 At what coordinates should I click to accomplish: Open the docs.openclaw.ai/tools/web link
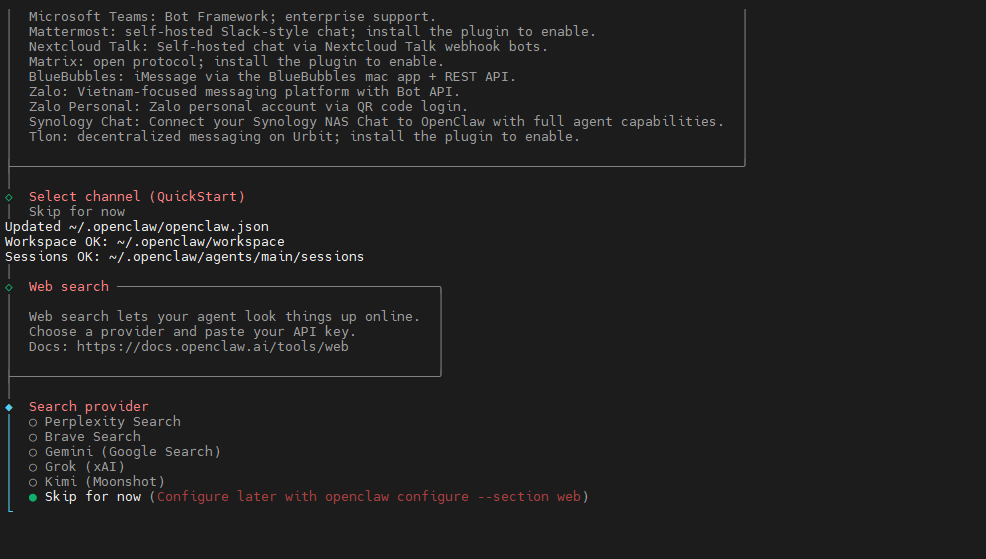tap(213, 346)
